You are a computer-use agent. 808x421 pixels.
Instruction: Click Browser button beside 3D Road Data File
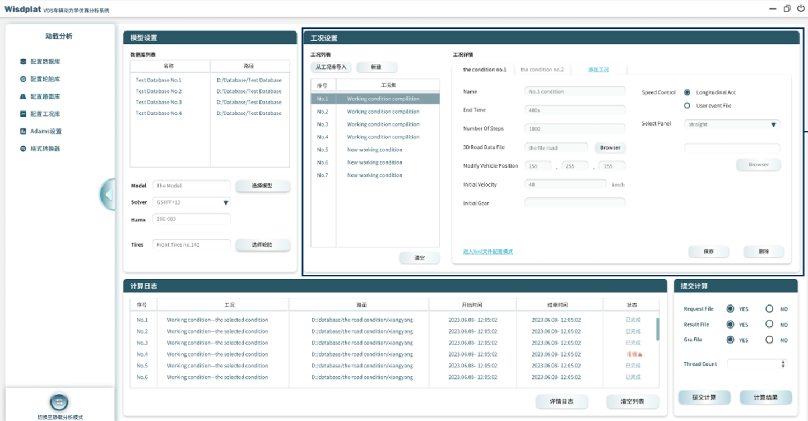point(610,147)
